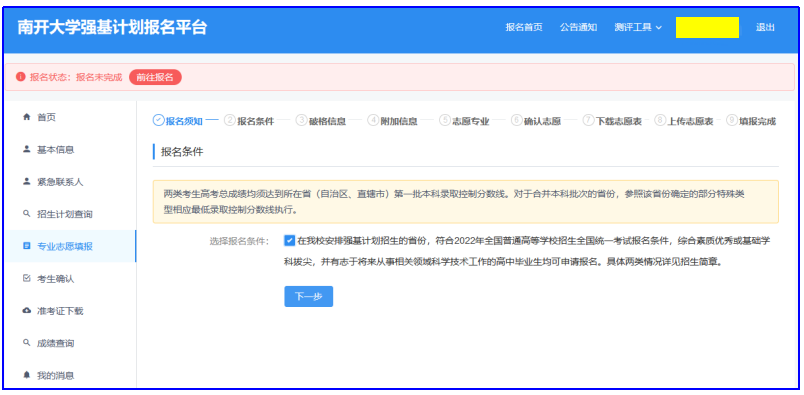804x395 pixels.
Task: Click step circle 9 of 填报完成
Action: point(731,121)
